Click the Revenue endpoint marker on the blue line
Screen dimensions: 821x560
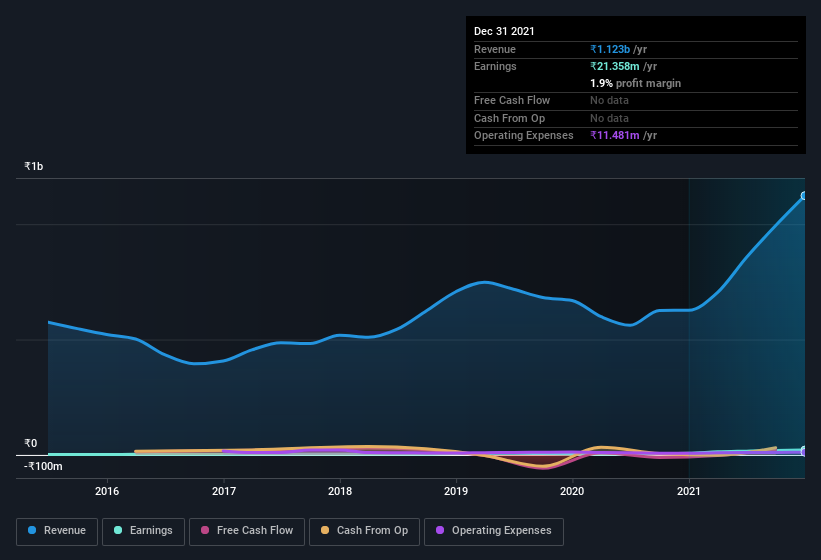pos(804,196)
